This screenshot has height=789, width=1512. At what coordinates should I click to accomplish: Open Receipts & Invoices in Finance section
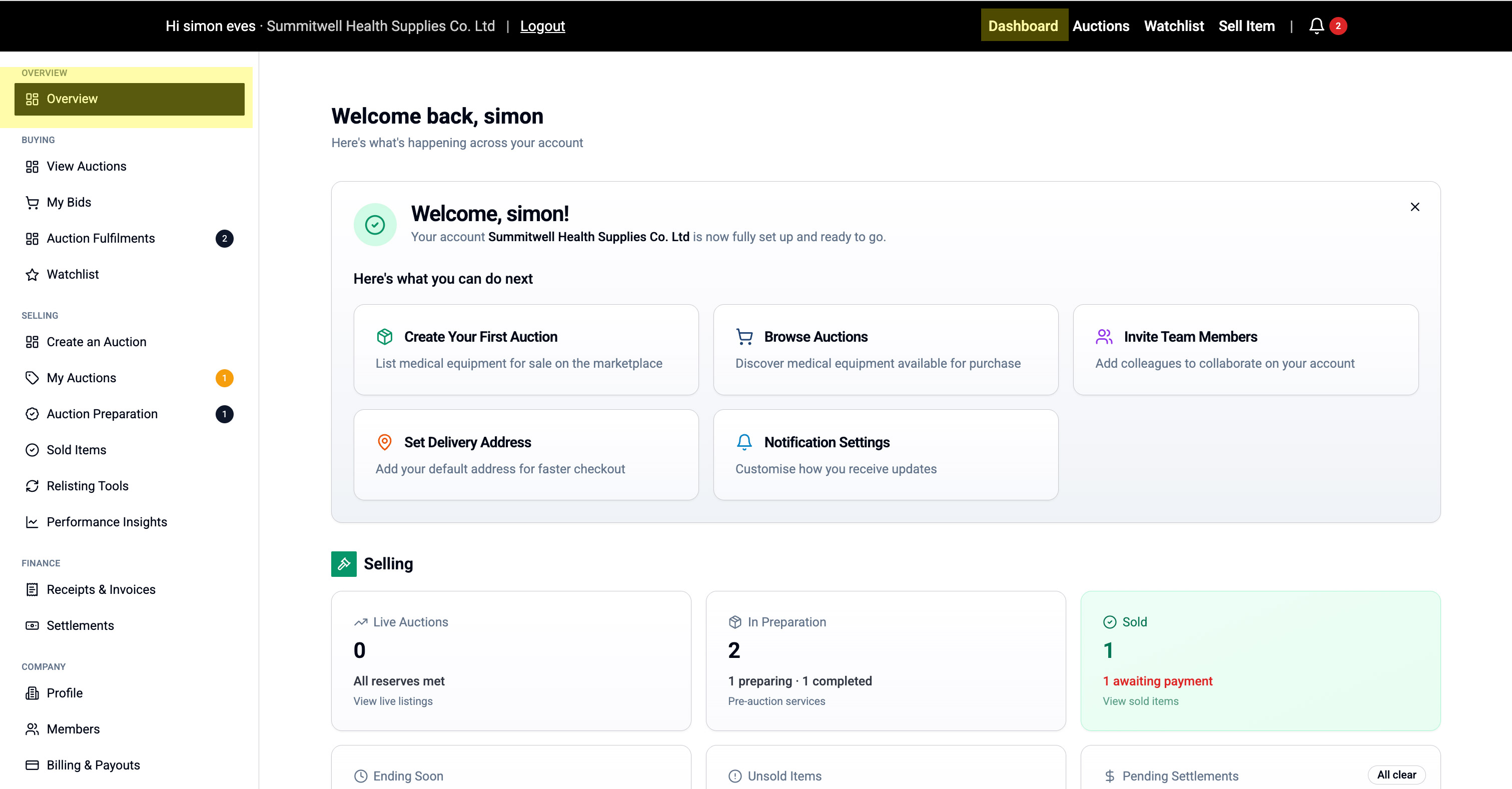(101, 589)
